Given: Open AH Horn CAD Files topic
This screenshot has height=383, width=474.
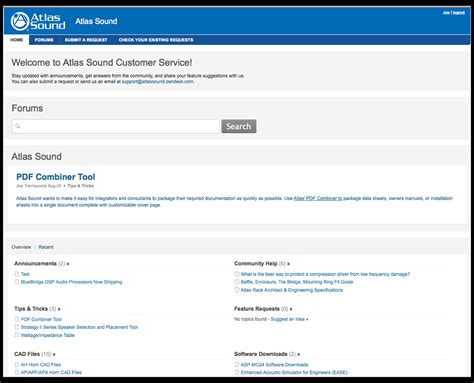Looking at the screenshot, I should coord(41,364).
